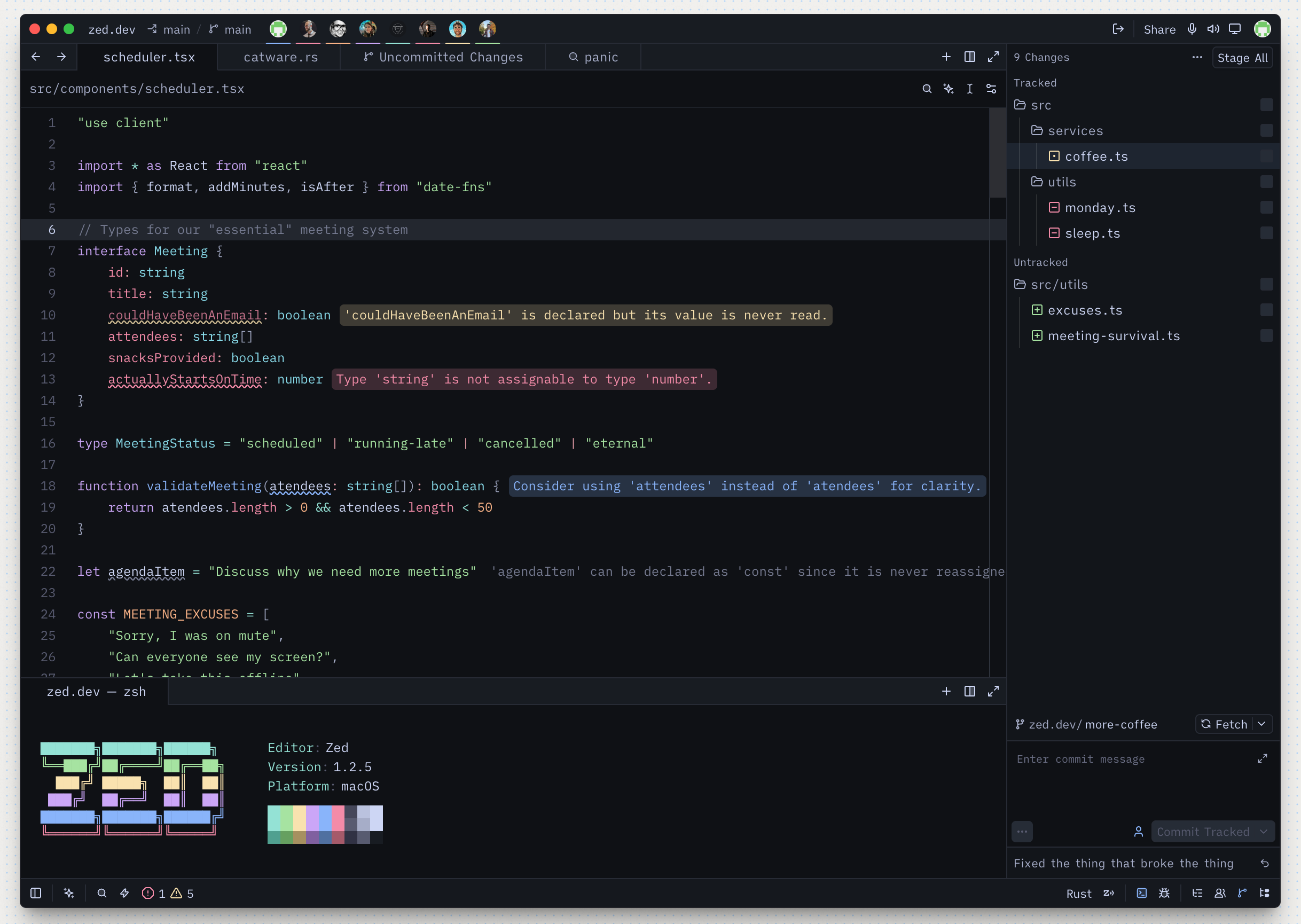
Task: Open the Commit Tracked dropdown arrow
Action: (1264, 831)
